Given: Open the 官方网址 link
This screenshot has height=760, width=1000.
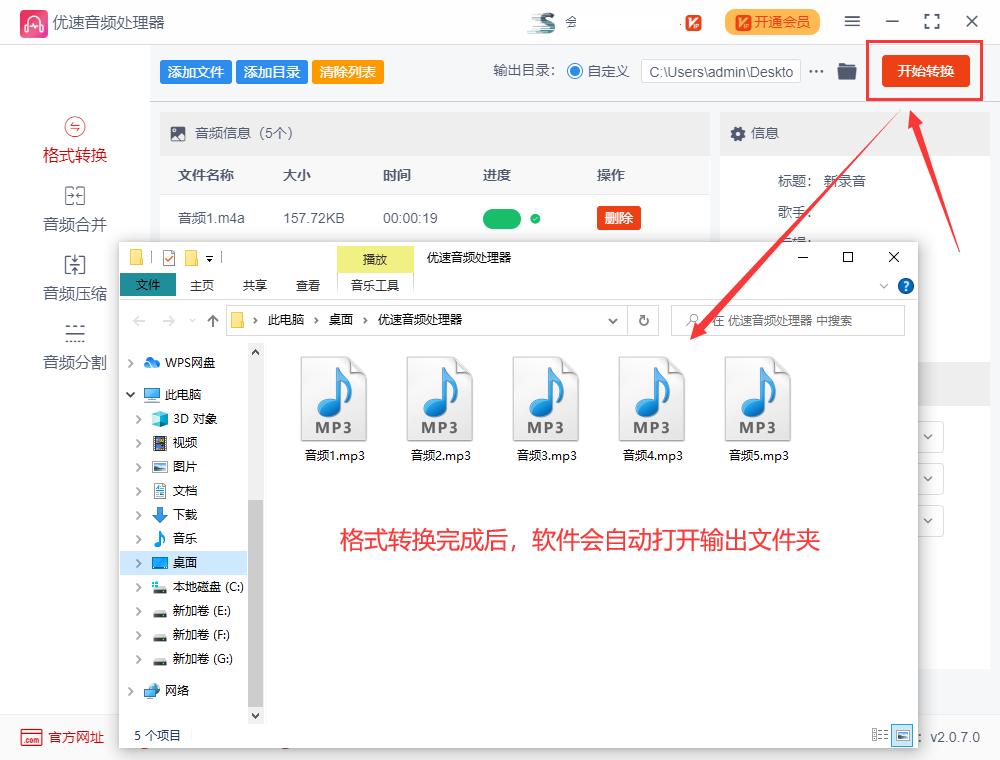Looking at the screenshot, I should click(x=76, y=738).
